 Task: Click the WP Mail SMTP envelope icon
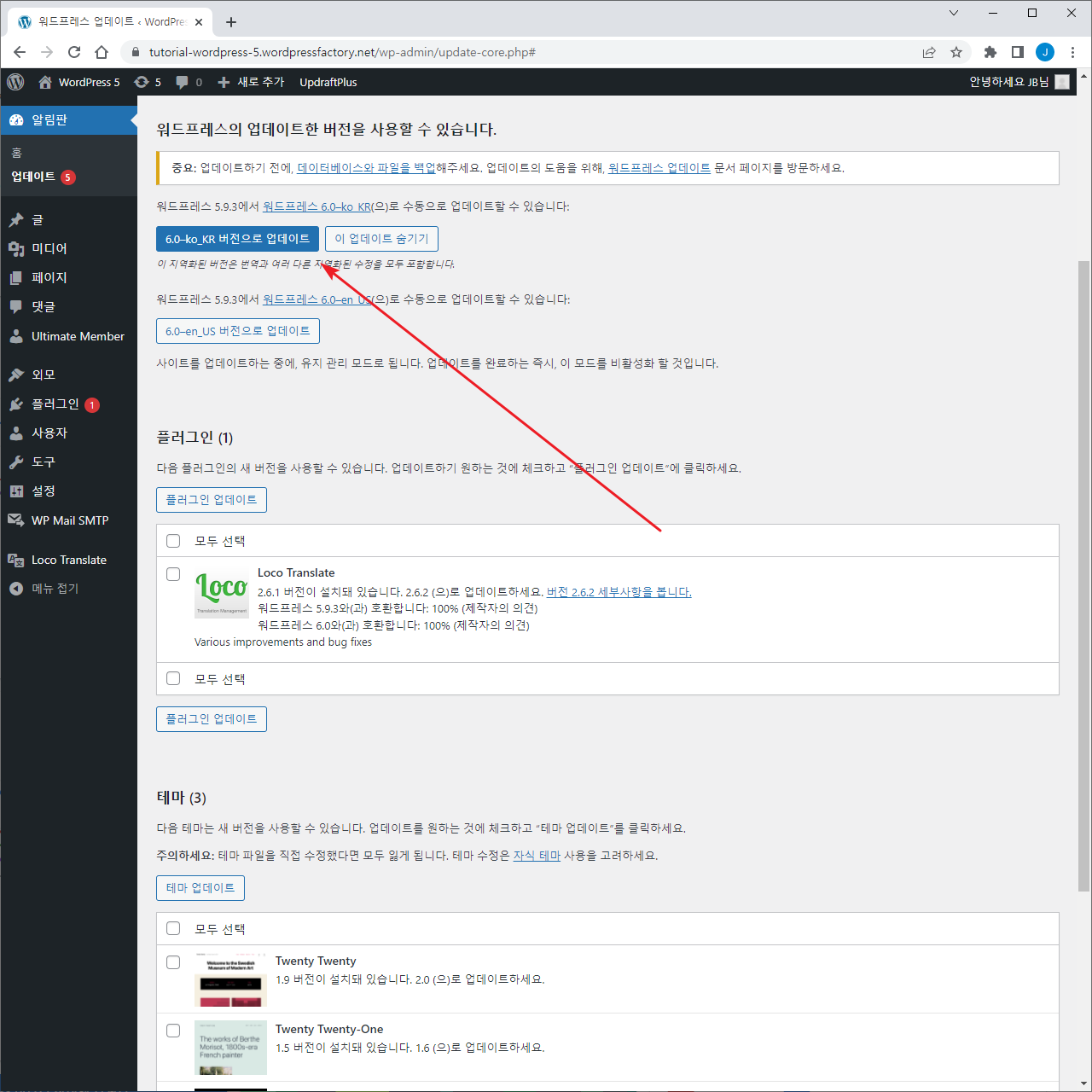16,520
